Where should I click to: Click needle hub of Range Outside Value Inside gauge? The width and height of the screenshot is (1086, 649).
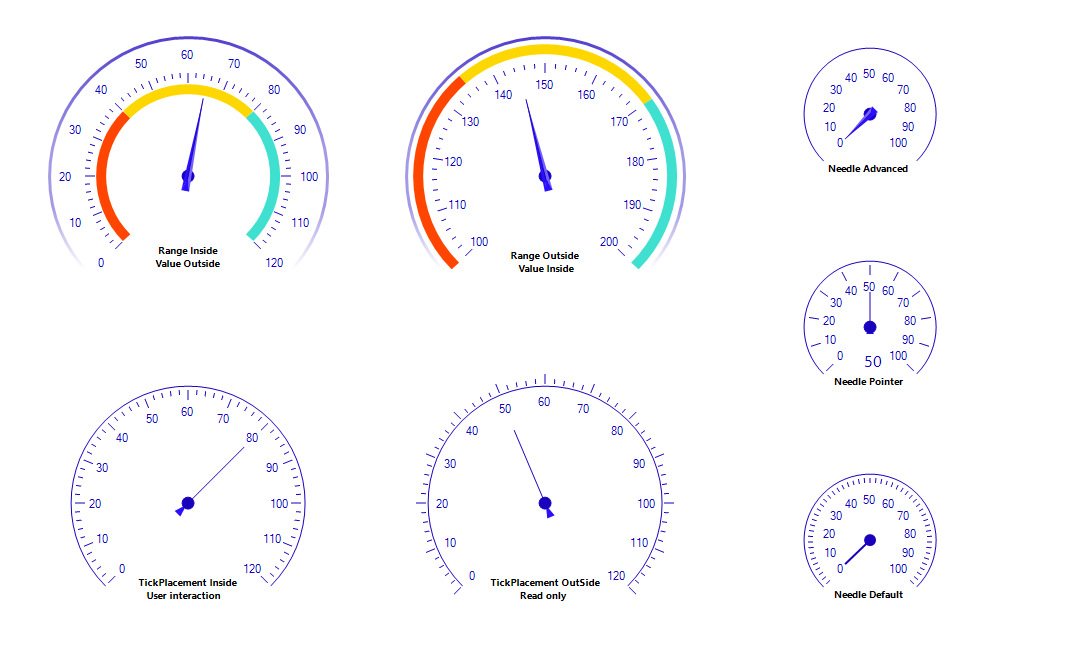pos(545,177)
